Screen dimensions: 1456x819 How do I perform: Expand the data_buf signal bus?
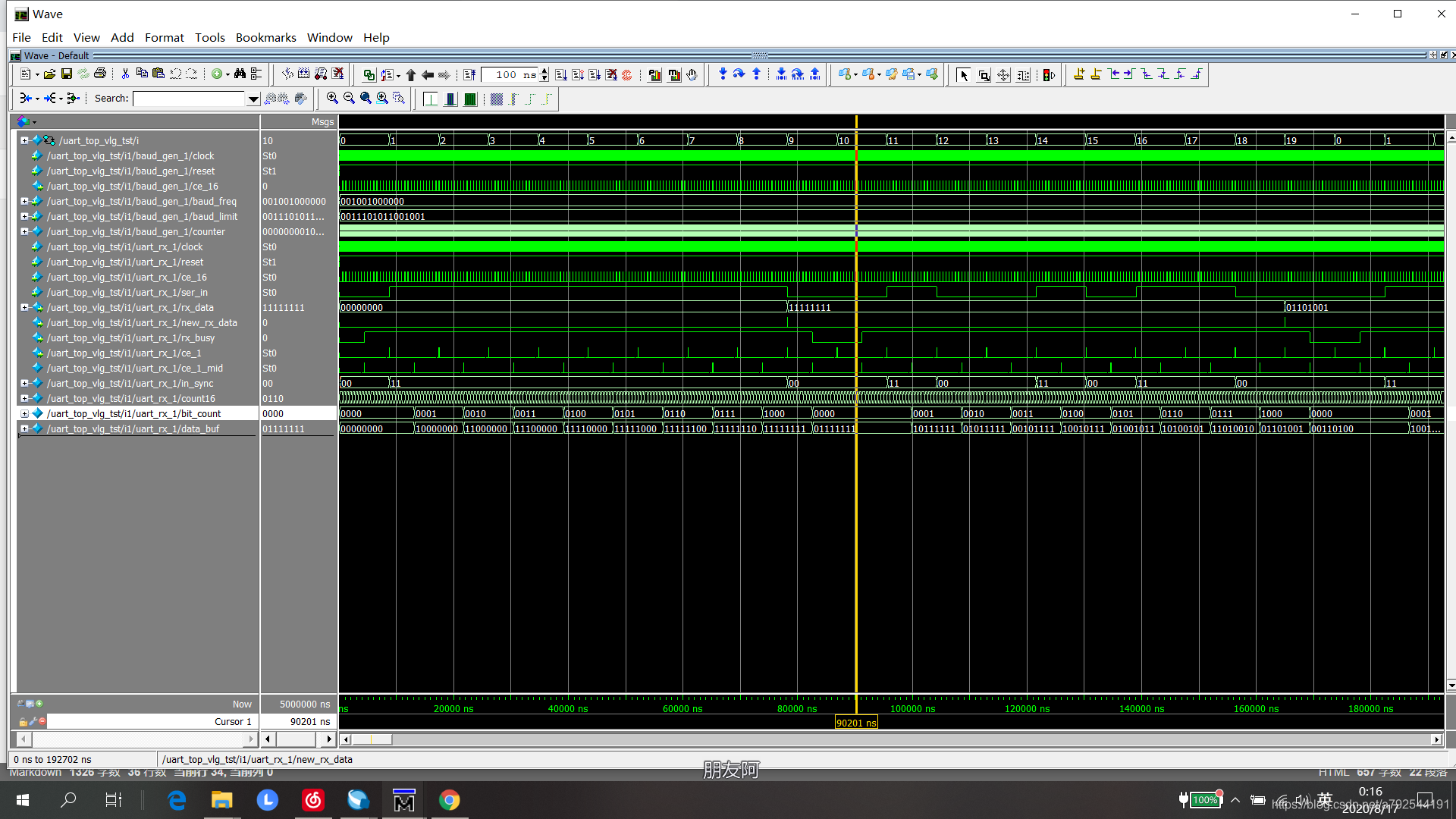[x=24, y=429]
